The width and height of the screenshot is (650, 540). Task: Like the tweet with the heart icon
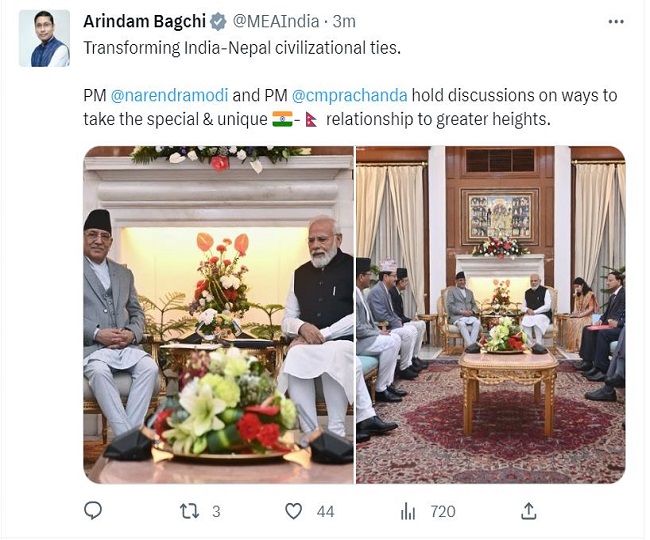point(293,511)
